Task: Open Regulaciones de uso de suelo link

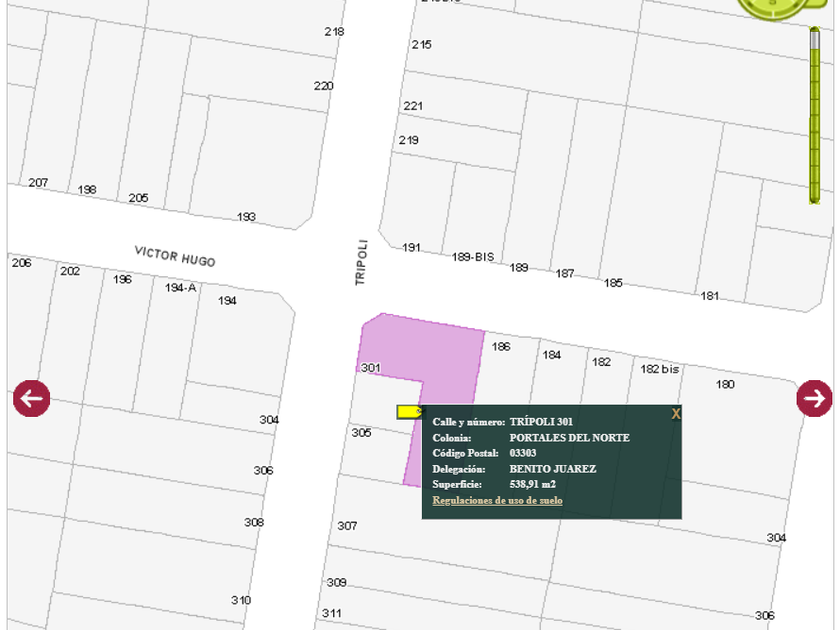Action: point(497,500)
